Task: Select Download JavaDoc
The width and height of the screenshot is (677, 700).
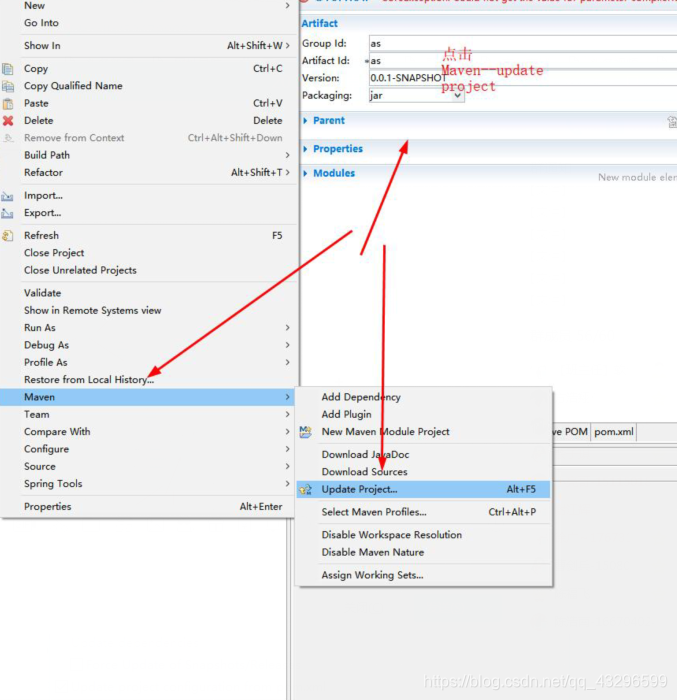Action: coord(365,454)
